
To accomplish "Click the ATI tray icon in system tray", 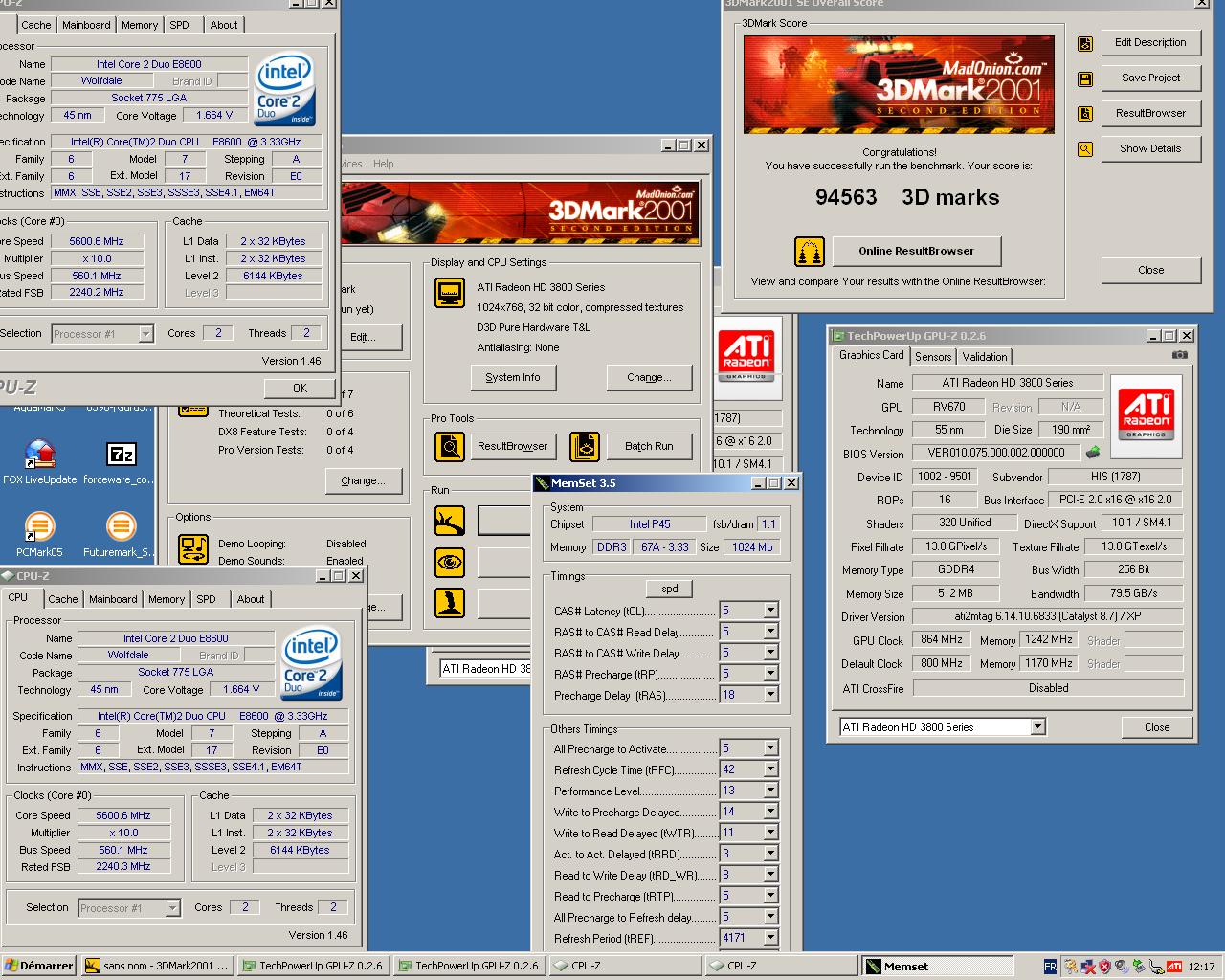I will click(x=1173, y=967).
